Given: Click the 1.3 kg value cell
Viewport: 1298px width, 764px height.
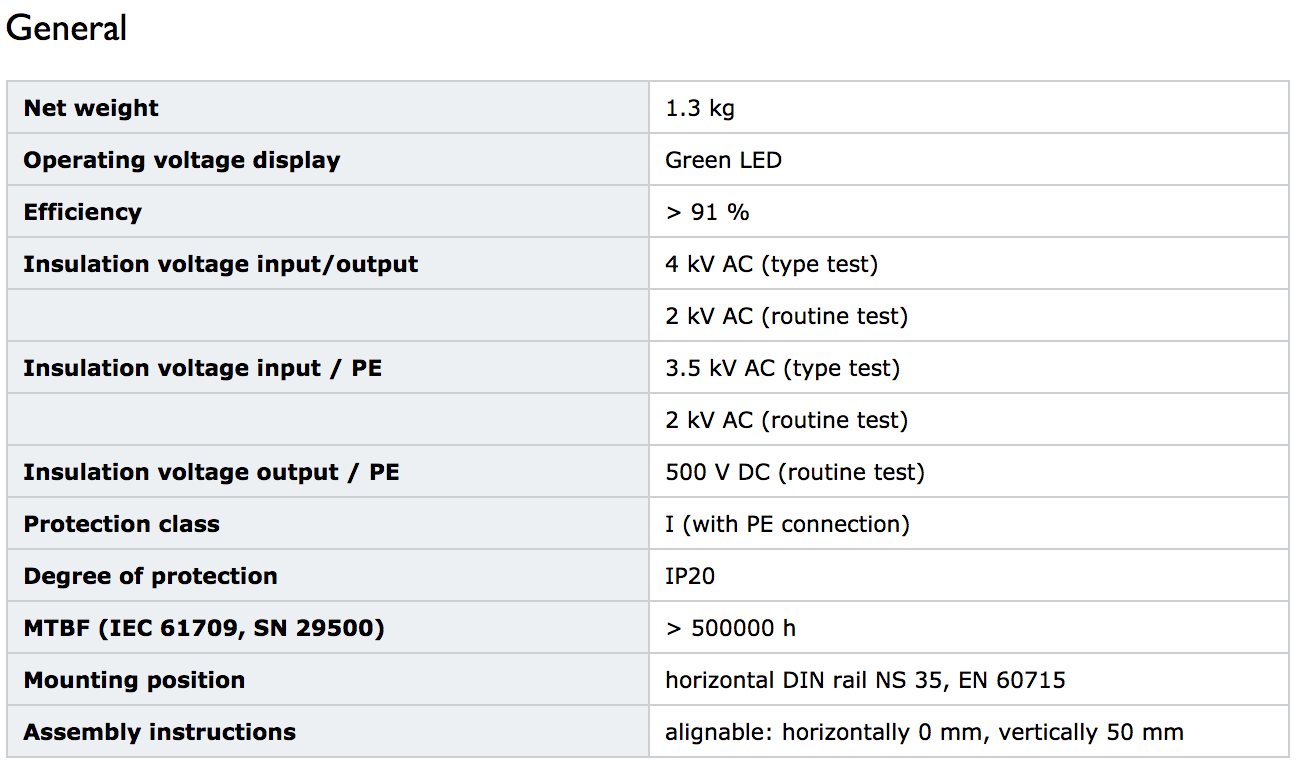Looking at the screenshot, I should (968, 107).
